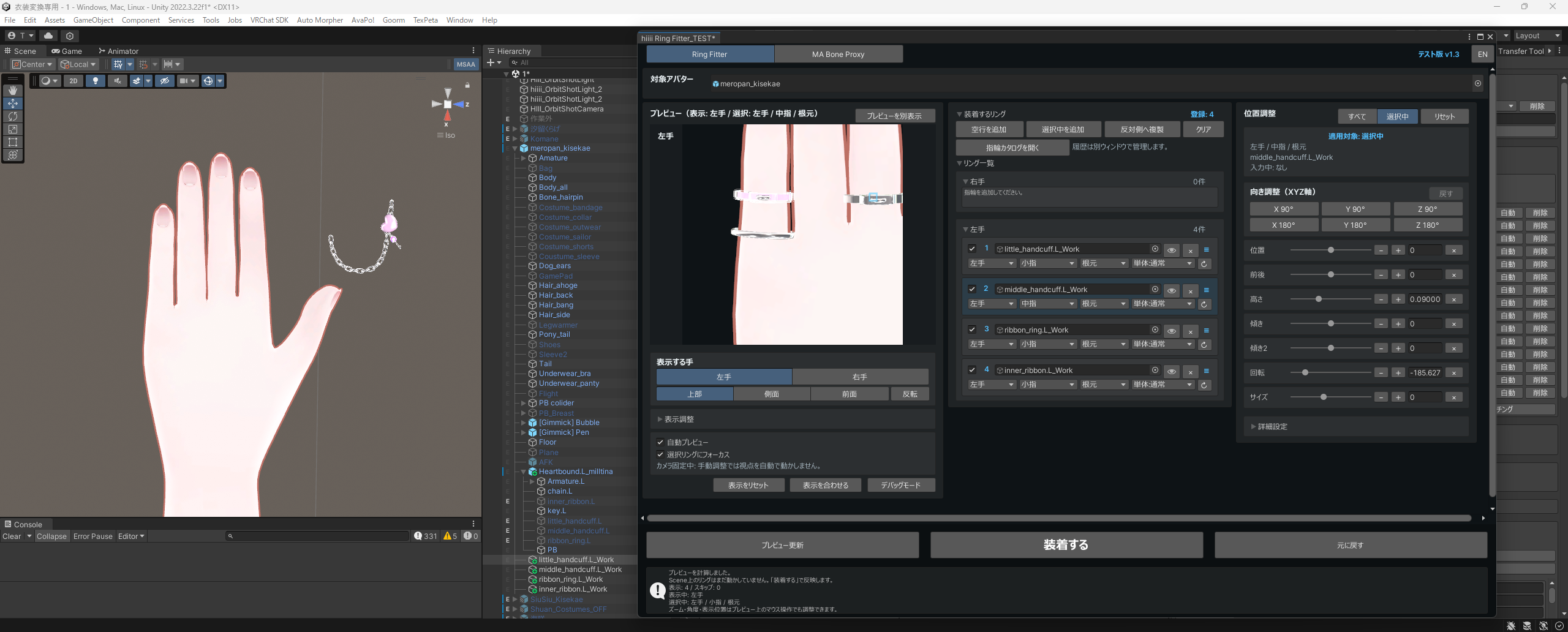Viewport: 1568px width, 632px height.
Task: Open the Local handle rotation dropdown
Action: coord(78,64)
